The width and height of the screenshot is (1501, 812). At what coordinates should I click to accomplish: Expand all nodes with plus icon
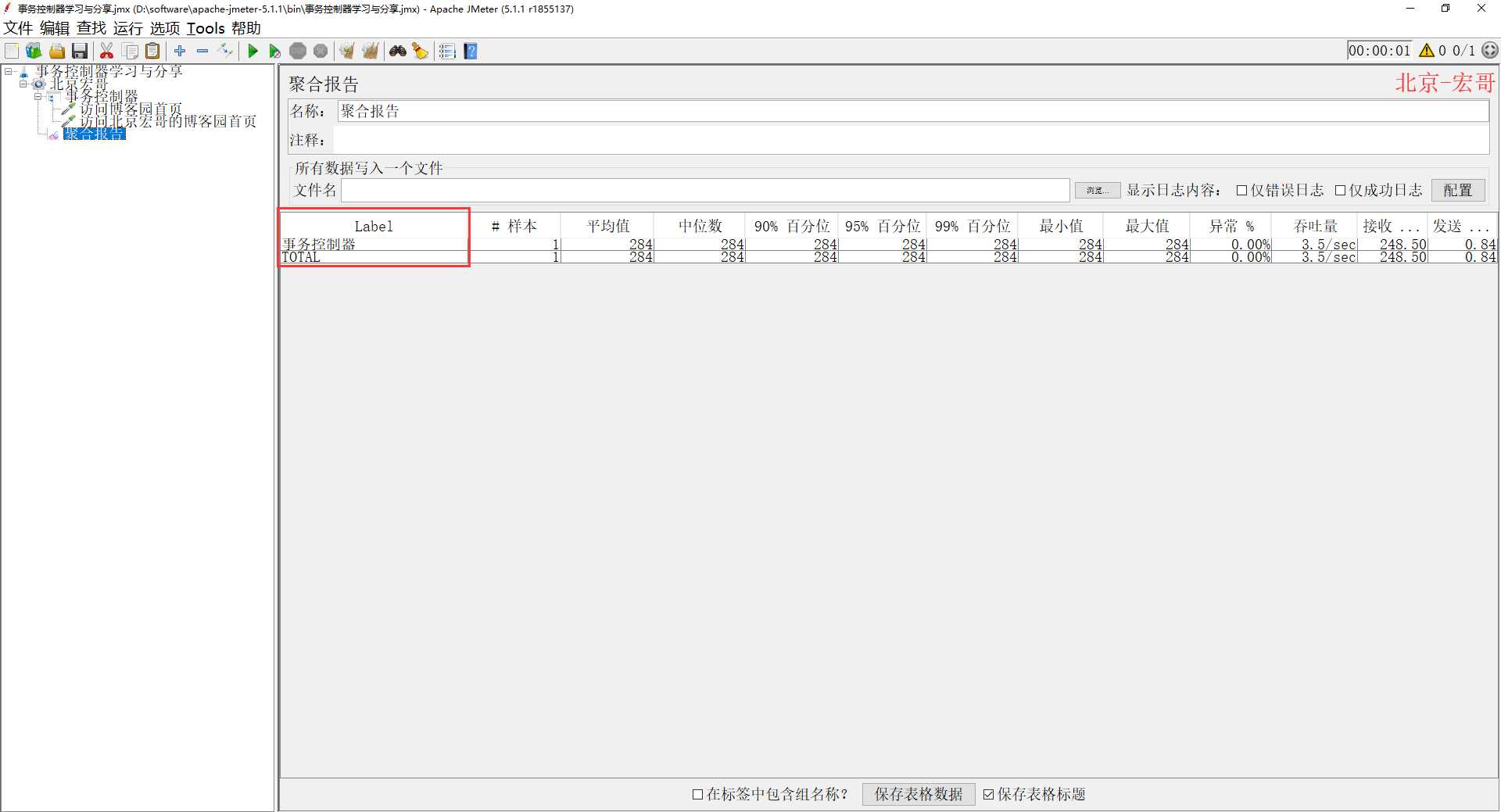180,51
